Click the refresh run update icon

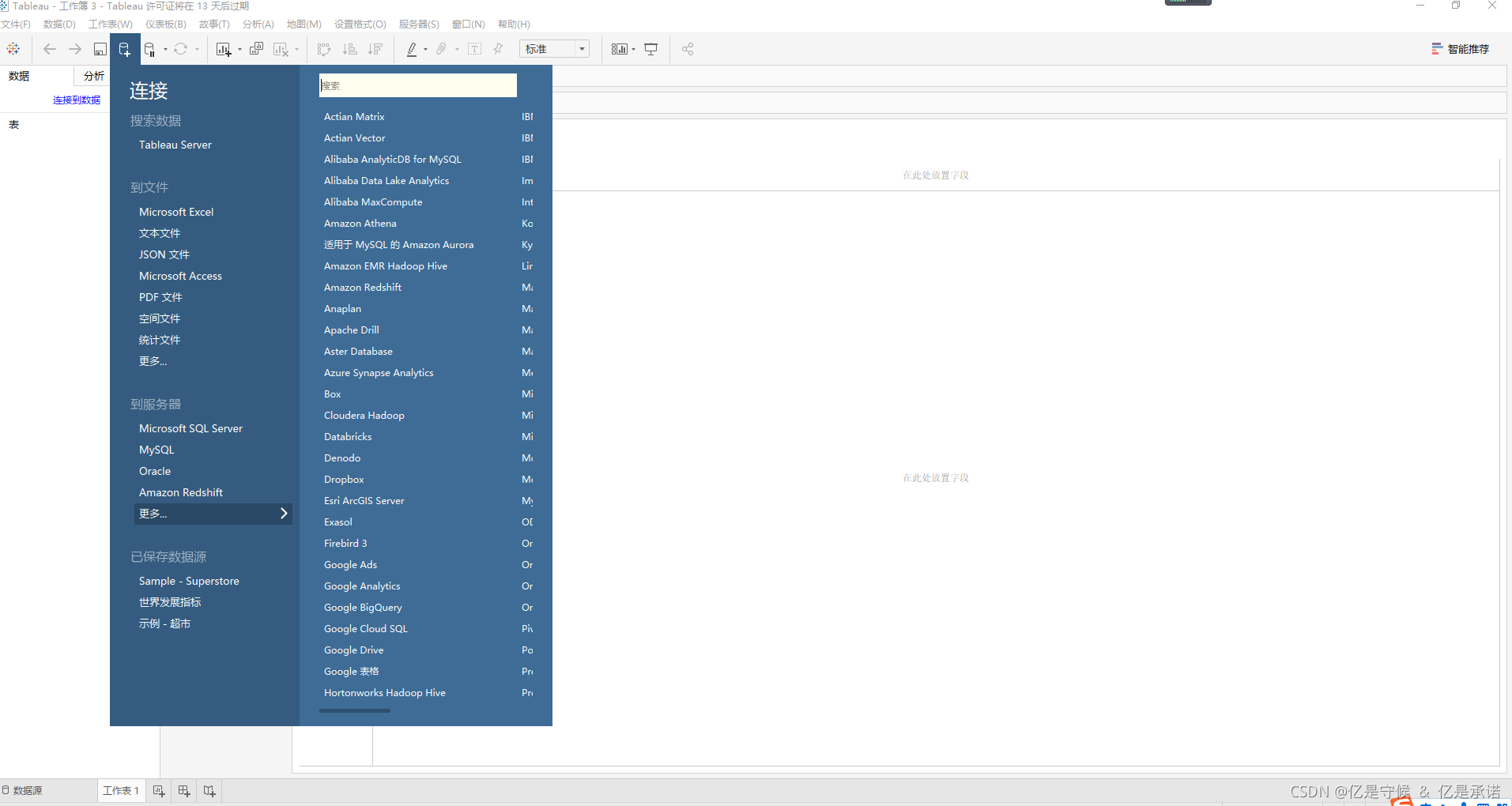tap(181, 49)
